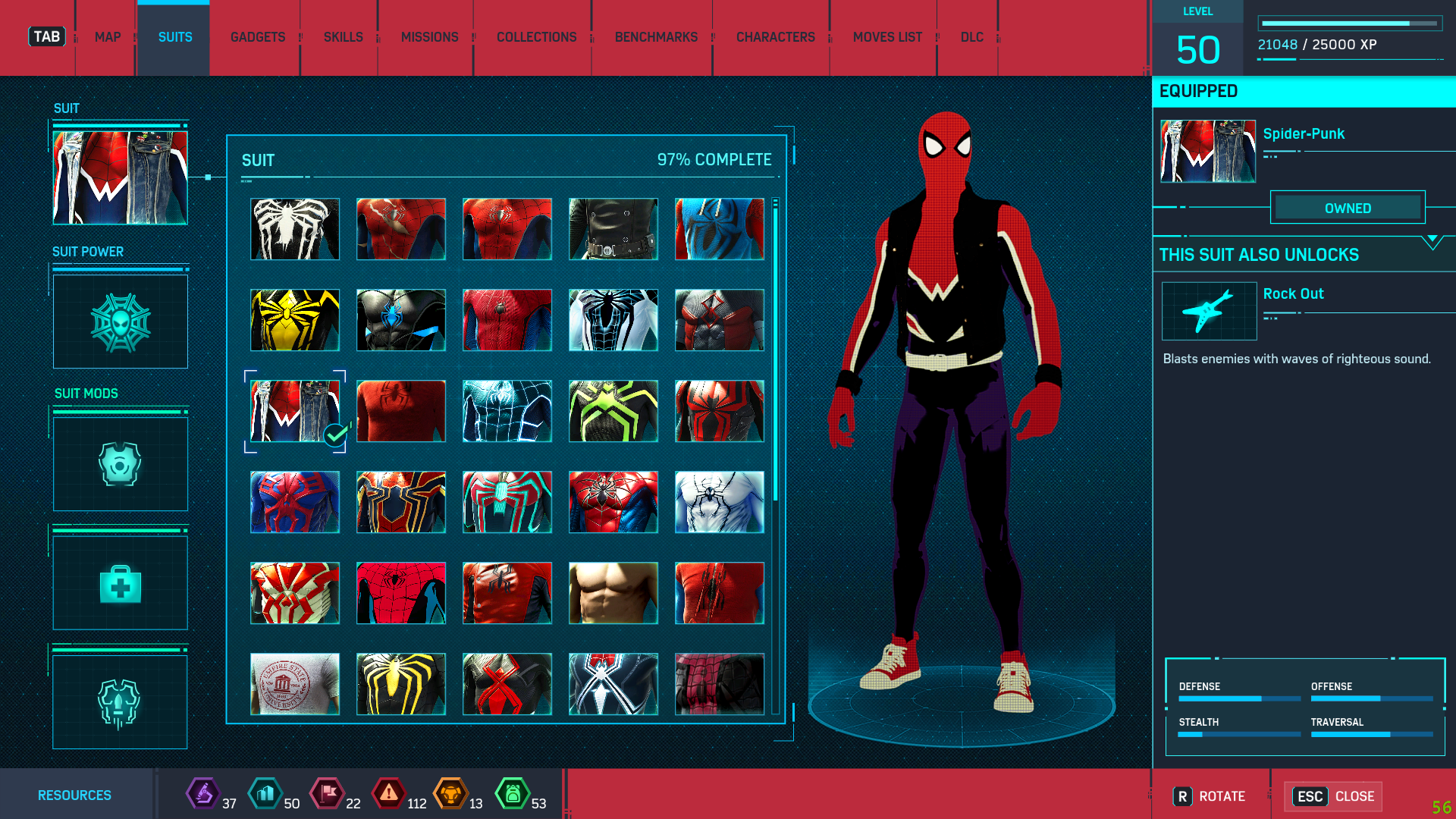Screen dimensions: 1456x819
Task: Click the green backpack token icon
Action: coord(513,794)
